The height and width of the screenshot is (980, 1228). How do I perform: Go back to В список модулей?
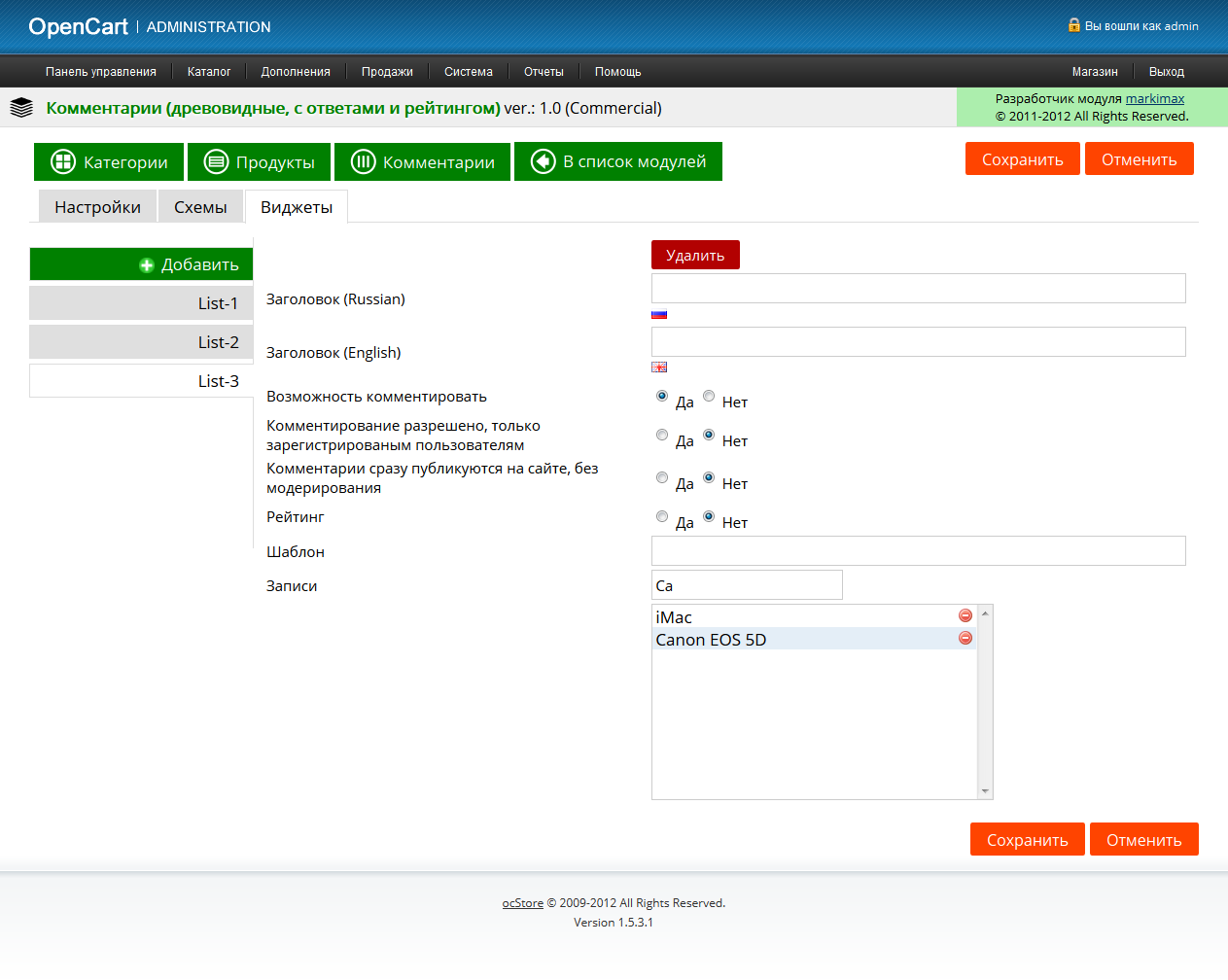(618, 161)
